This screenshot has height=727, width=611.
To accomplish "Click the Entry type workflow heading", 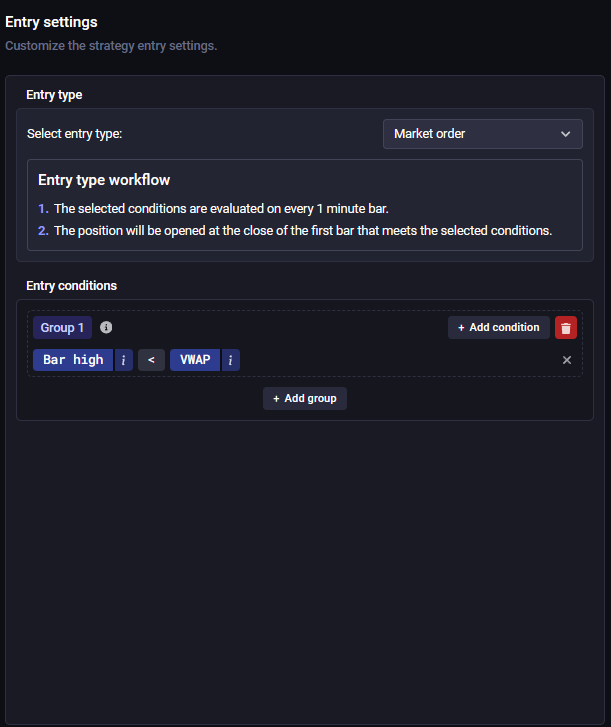I will tap(104, 180).
